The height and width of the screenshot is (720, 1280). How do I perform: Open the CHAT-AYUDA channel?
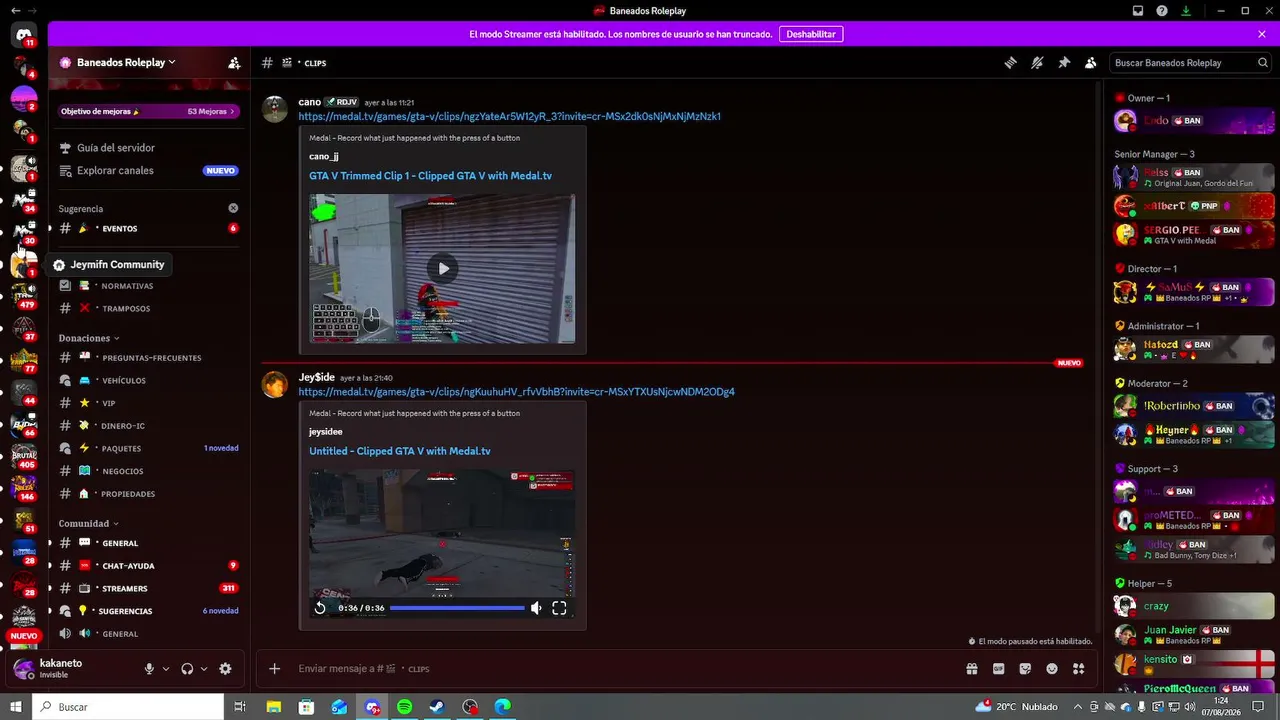coord(148,566)
